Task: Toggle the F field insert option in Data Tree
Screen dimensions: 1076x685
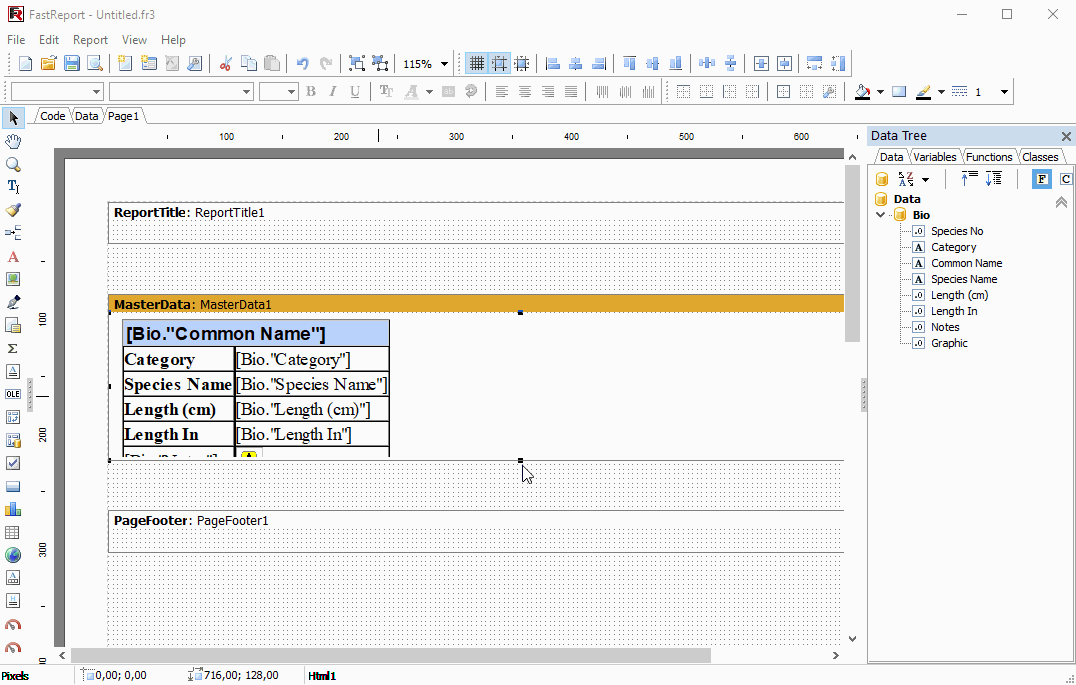Action: (1042, 179)
